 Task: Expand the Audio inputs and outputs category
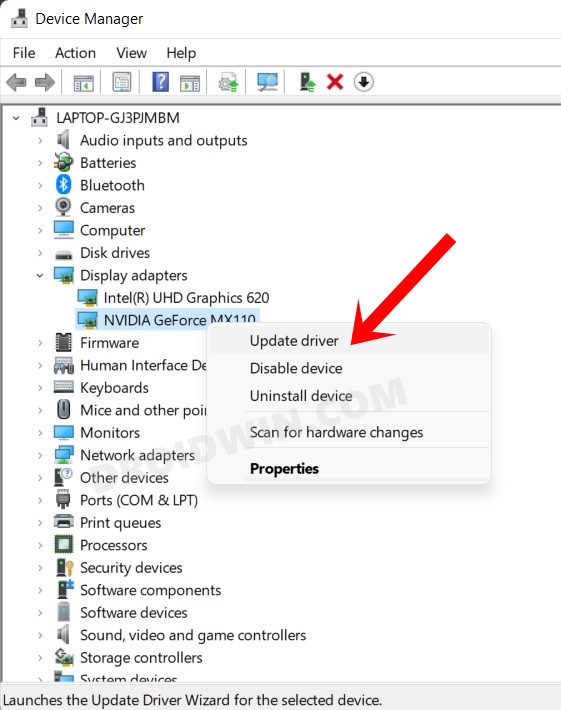tap(40, 140)
